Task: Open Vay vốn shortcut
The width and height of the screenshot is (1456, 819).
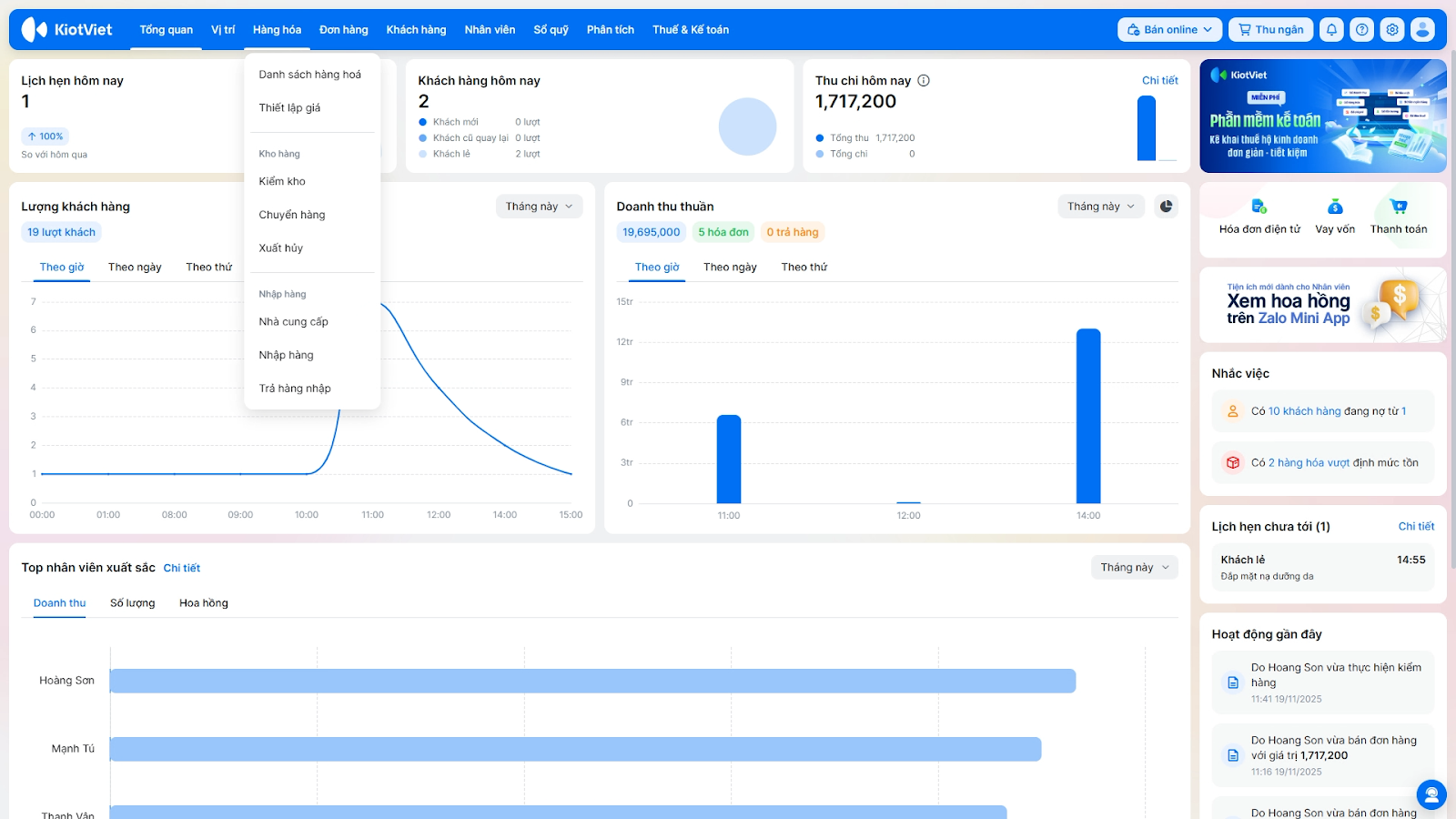Action: pyautogui.click(x=1335, y=217)
